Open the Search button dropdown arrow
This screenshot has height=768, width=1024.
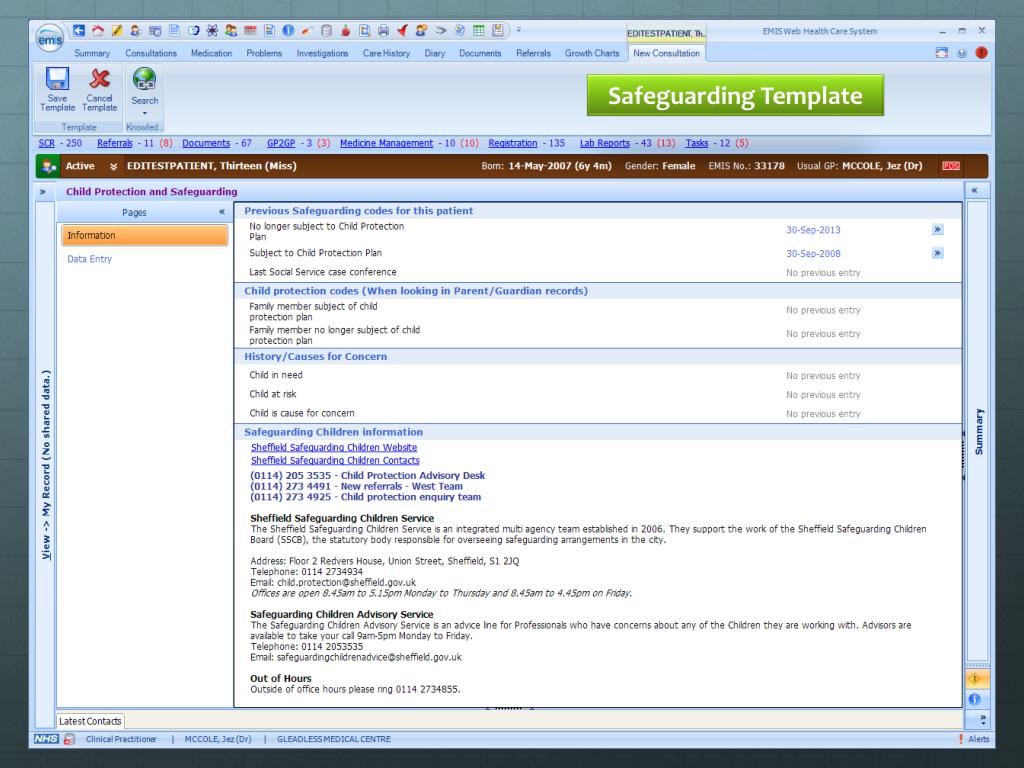pos(144,113)
